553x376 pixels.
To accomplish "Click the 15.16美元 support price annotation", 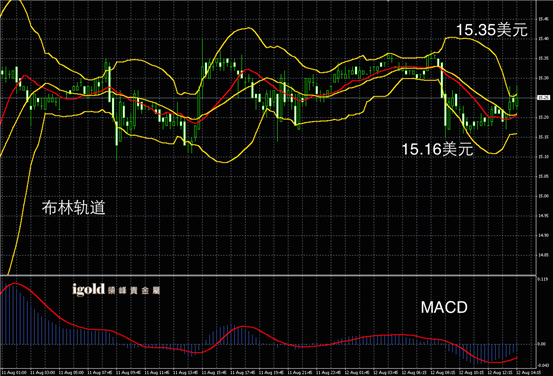I will click(x=437, y=149).
